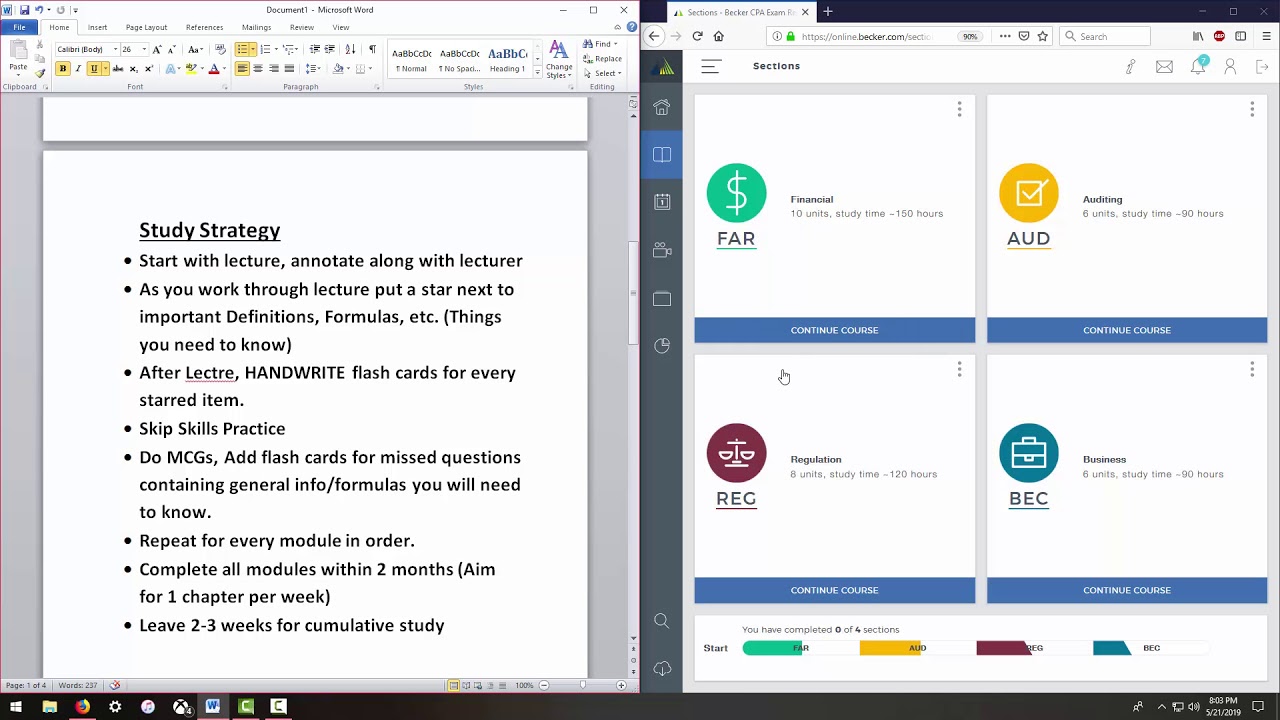Viewport: 1280px width, 720px height.
Task: Open Windows Start button on taskbar
Action: tap(16, 707)
